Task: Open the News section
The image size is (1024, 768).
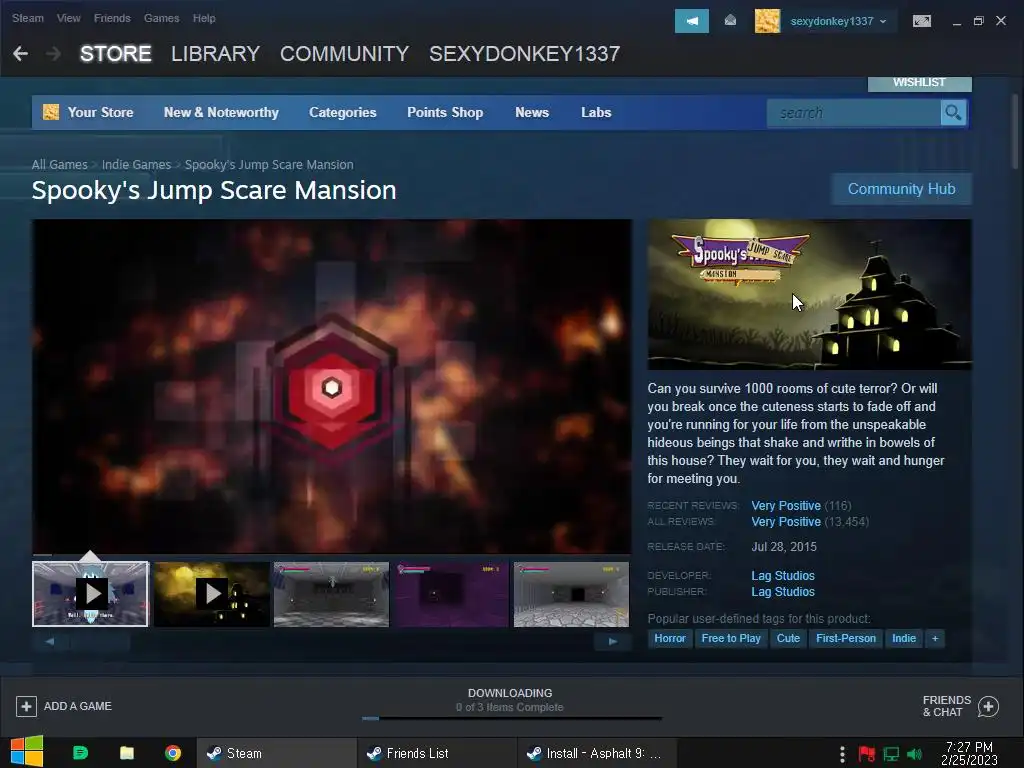Action: [x=532, y=112]
